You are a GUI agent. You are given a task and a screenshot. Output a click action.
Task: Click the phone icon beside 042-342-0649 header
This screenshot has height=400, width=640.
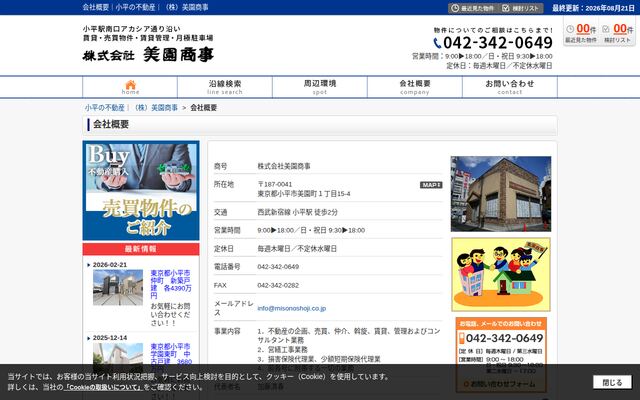click(x=437, y=43)
